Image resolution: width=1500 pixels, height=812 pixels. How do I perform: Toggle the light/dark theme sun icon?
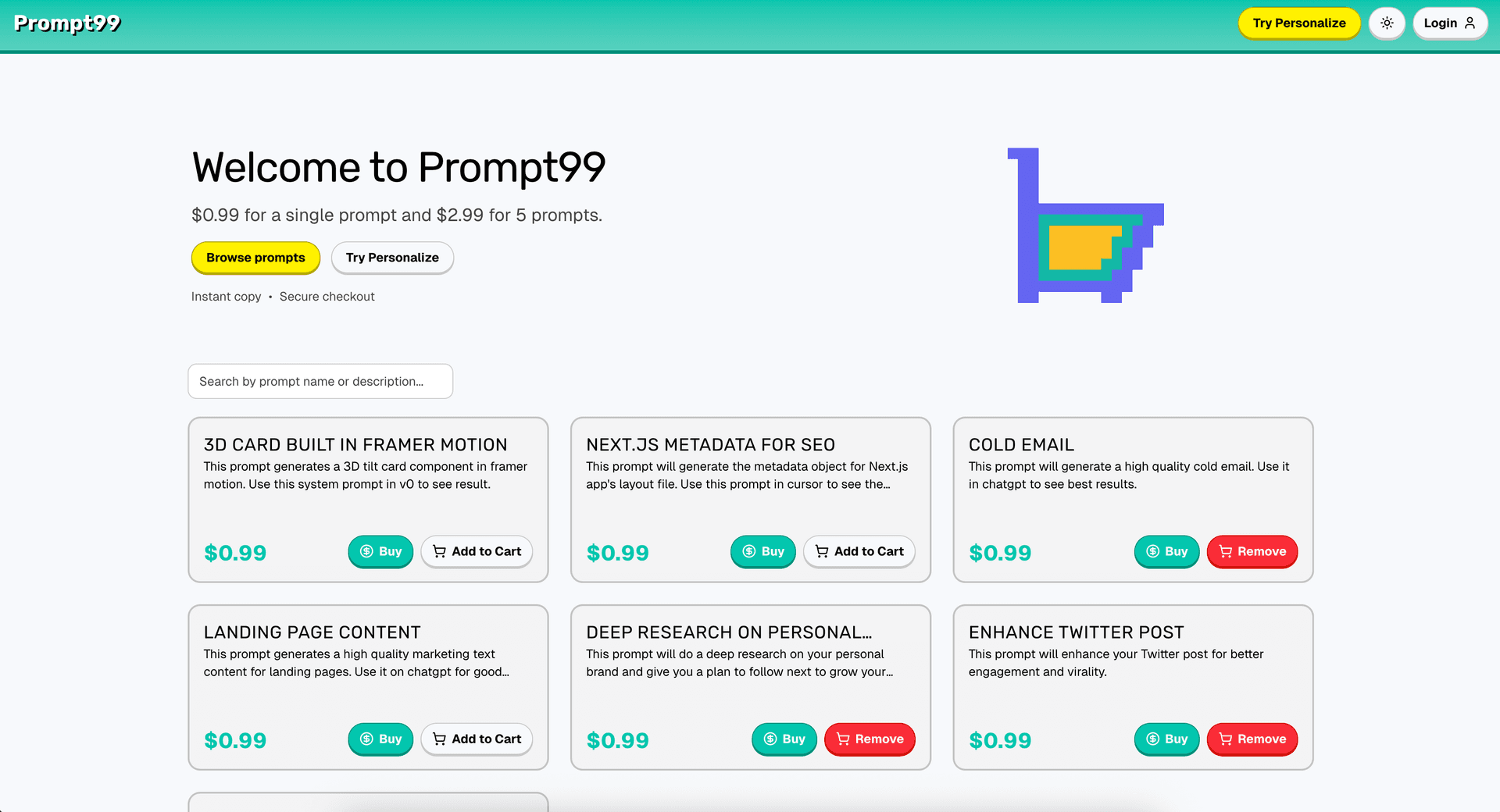[x=1387, y=23]
